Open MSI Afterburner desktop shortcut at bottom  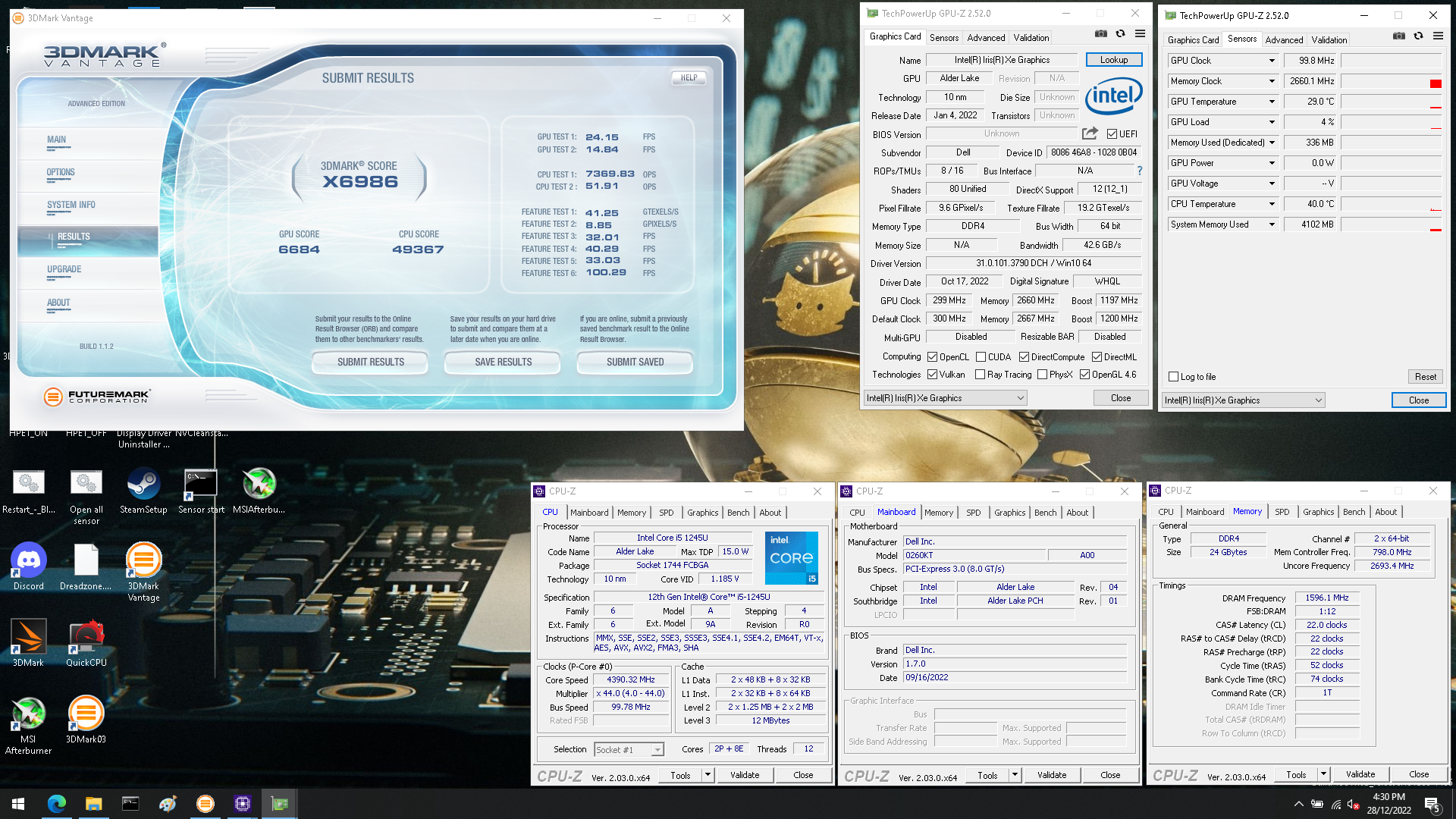pyautogui.click(x=29, y=726)
